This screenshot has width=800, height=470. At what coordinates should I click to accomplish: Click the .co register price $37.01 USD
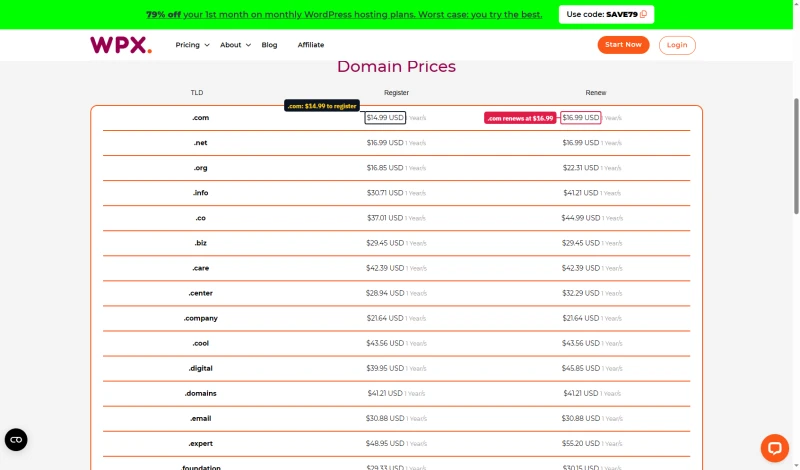(385, 218)
